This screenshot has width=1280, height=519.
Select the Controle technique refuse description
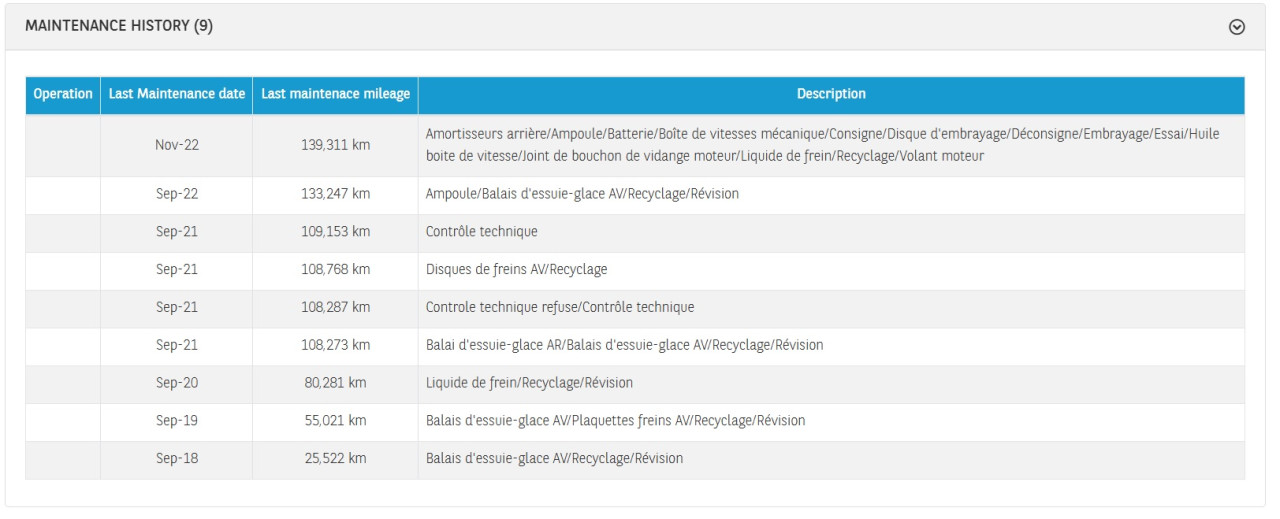click(559, 307)
